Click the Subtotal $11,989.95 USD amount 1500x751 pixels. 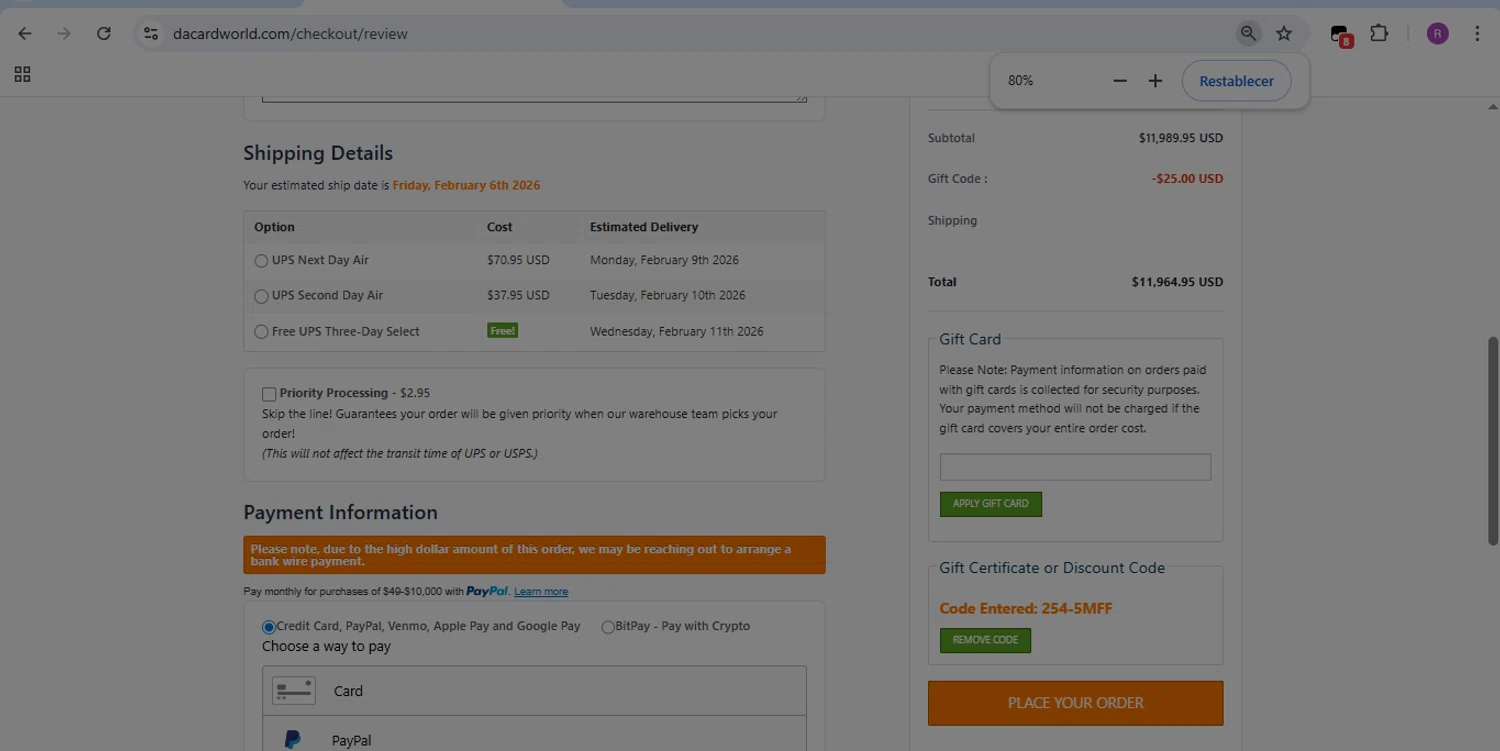pyautogui.click(x=1180, y=138)
